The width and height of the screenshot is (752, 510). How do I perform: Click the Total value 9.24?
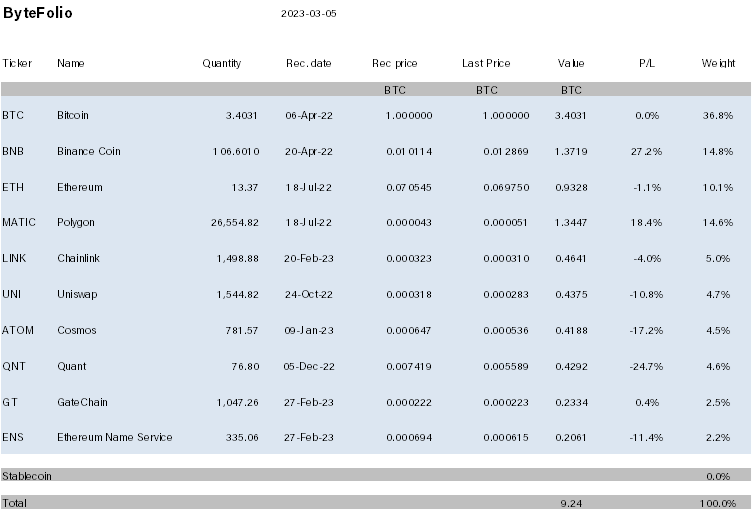coord(571,503)
